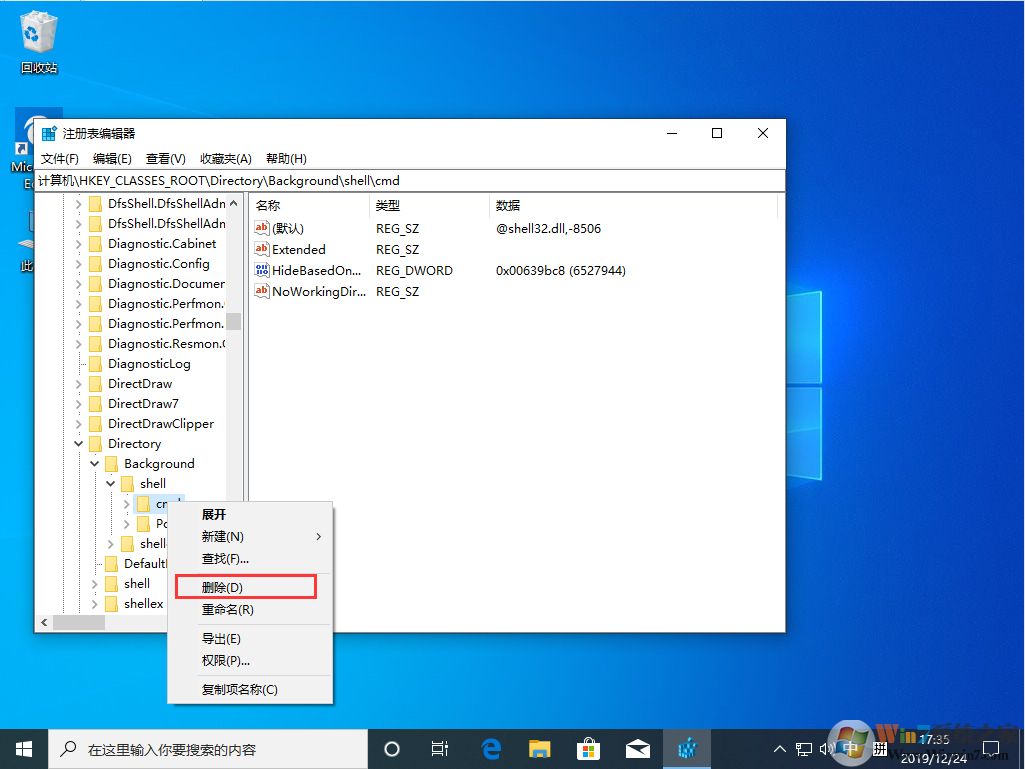Collapse the Background registry key
Screen dimensions: 1025x769
click(x=94, y=463)
